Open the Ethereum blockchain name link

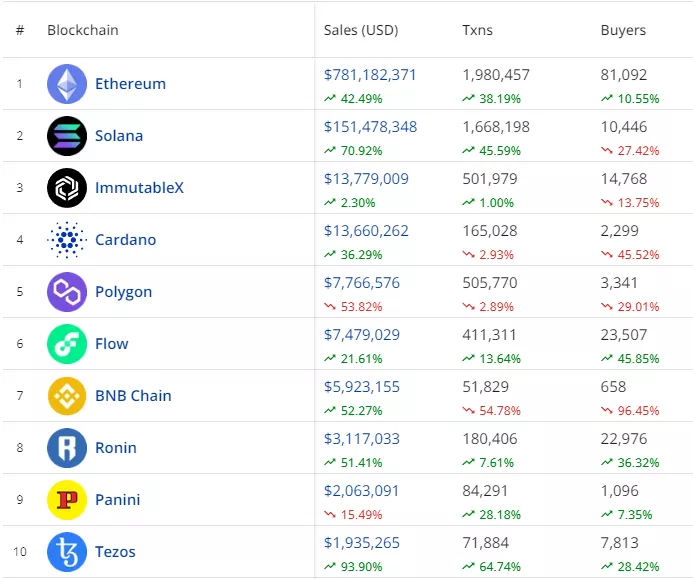coord(130,84)
